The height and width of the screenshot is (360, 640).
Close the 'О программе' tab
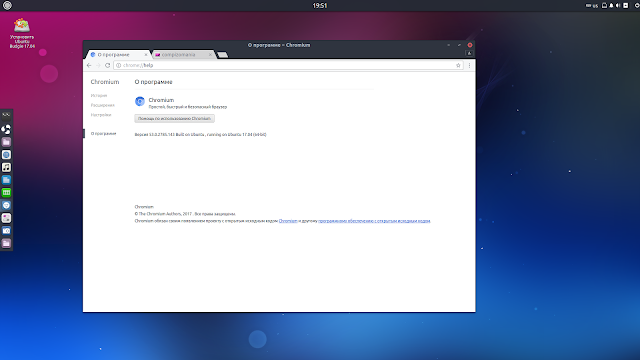[146, 55]
